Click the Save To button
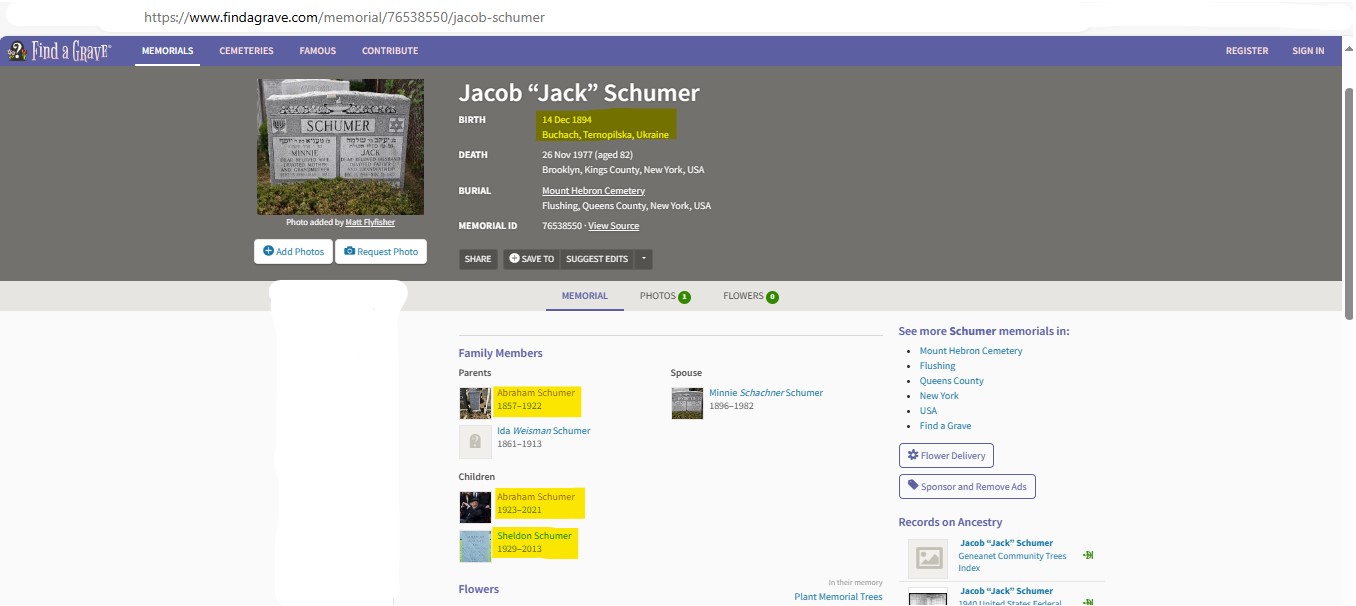The height and width of the screenshot is (606, 1356). tap(531, 259)
